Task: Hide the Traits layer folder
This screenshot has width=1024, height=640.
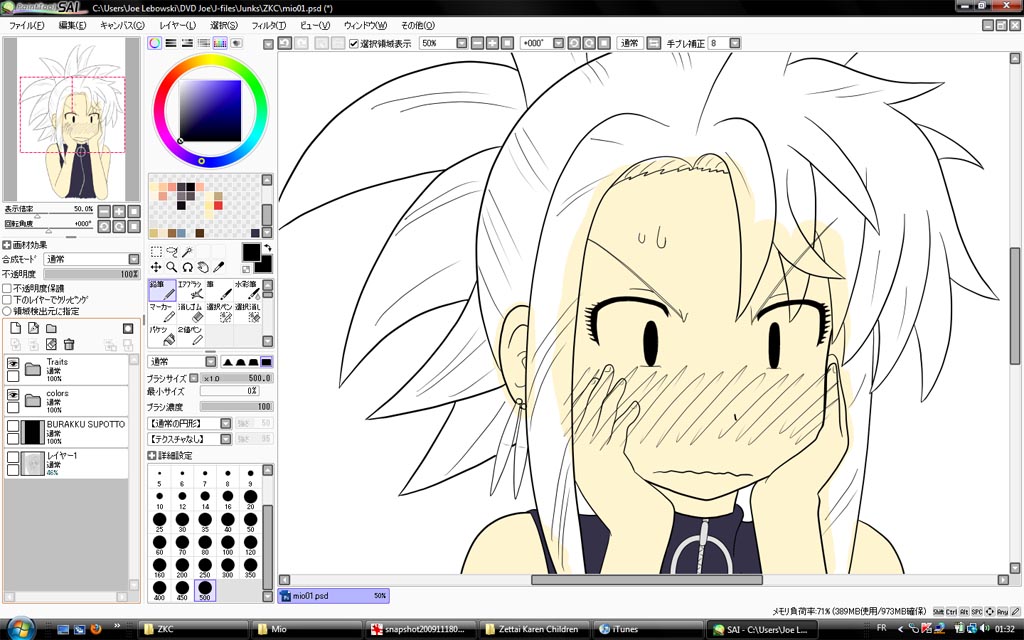Action: click(13, 363)
